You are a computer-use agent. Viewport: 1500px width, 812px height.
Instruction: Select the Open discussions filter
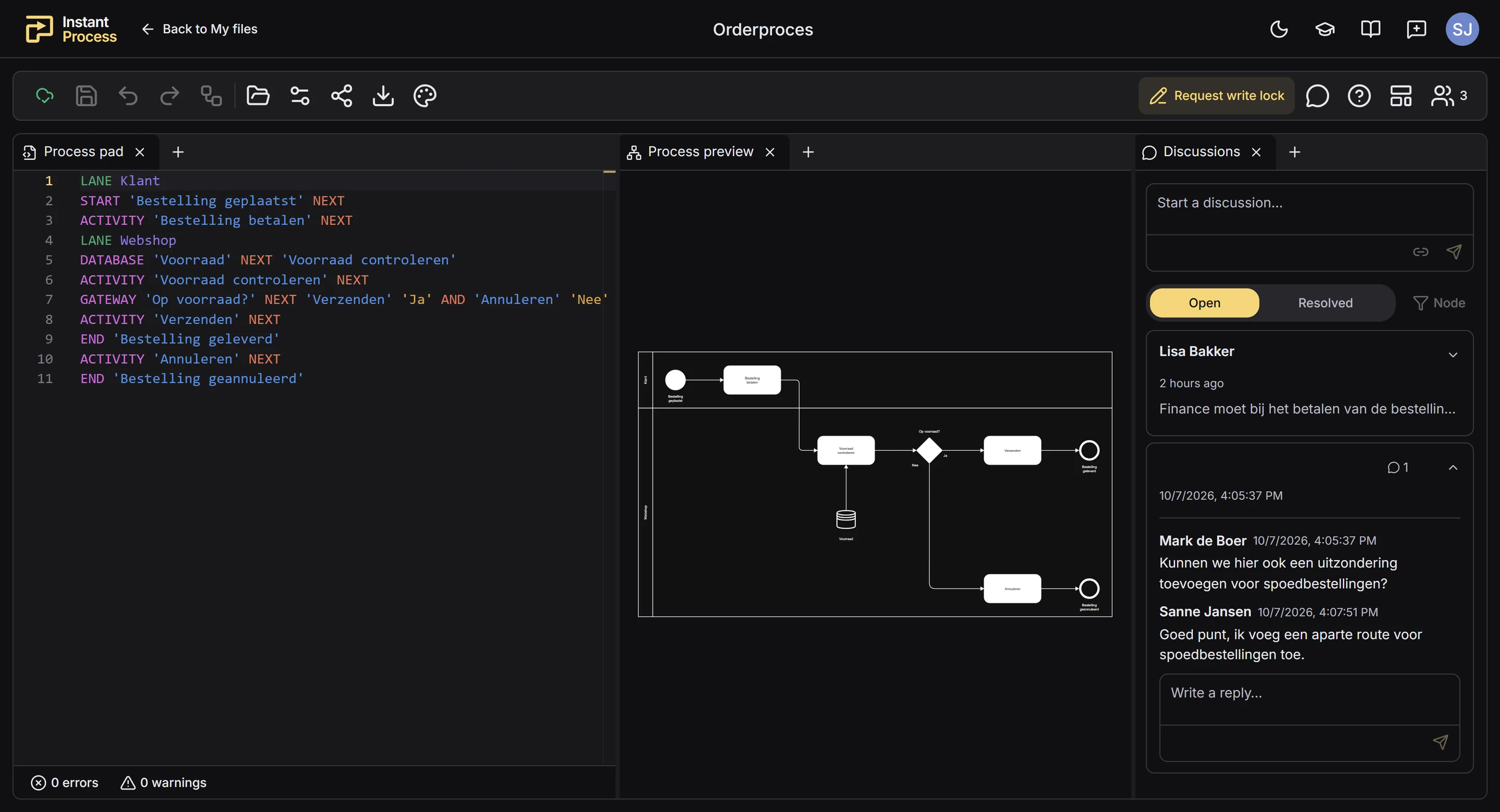(x=1204, y=303)
